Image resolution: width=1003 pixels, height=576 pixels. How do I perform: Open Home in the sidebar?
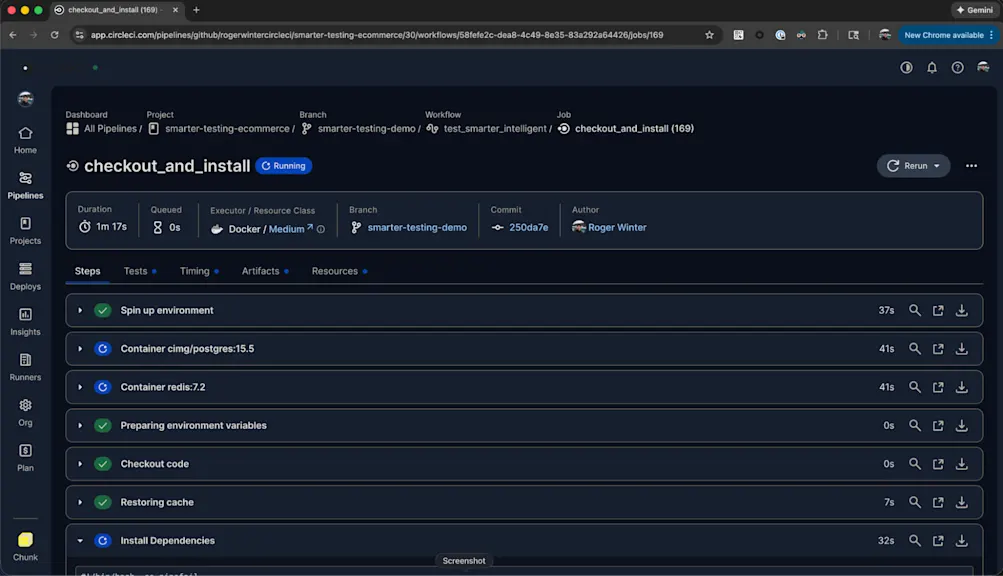[25, 140]
